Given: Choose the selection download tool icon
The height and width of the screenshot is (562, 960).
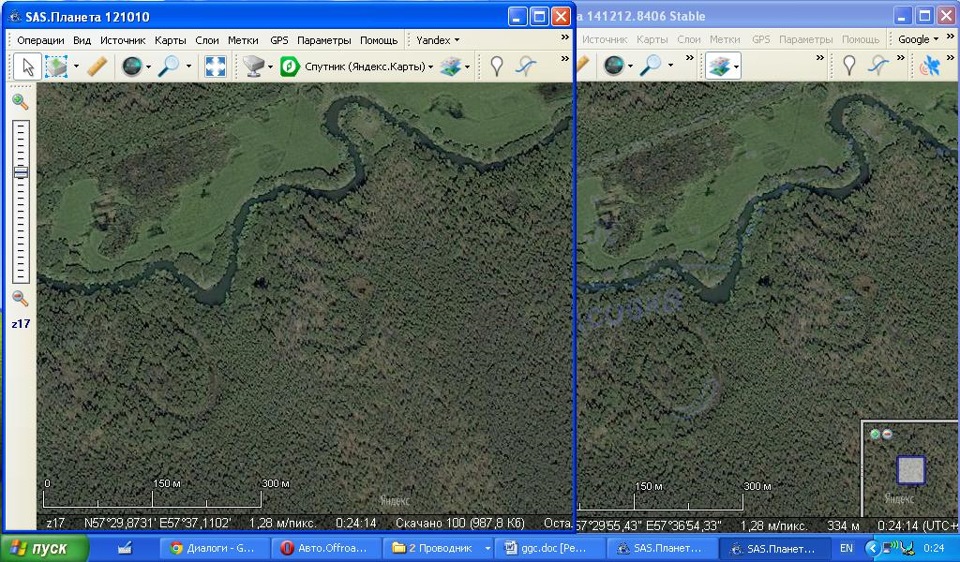Looking at the screenshot, I should [x=56, y=66].
